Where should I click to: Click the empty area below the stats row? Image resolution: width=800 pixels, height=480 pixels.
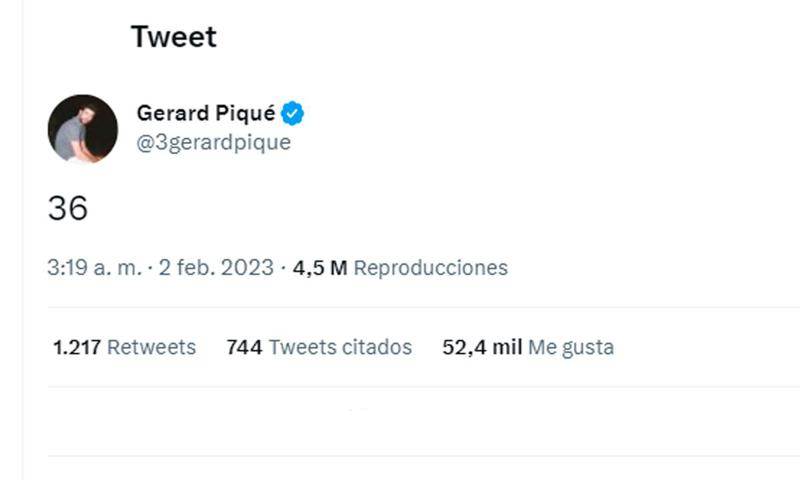point(400,420)
